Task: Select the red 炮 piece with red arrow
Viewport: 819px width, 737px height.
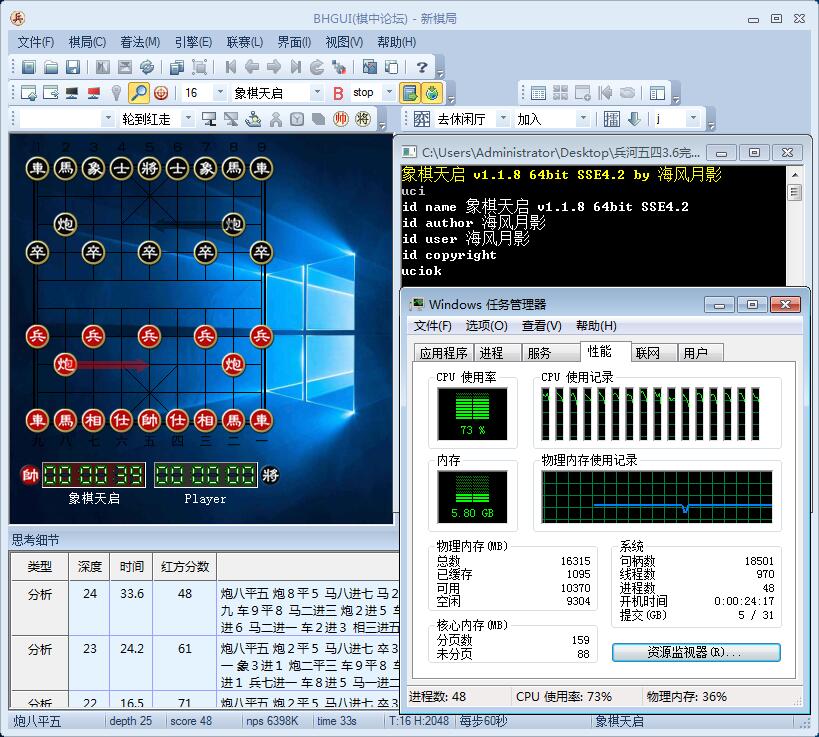Action: (x=65, y=364)
